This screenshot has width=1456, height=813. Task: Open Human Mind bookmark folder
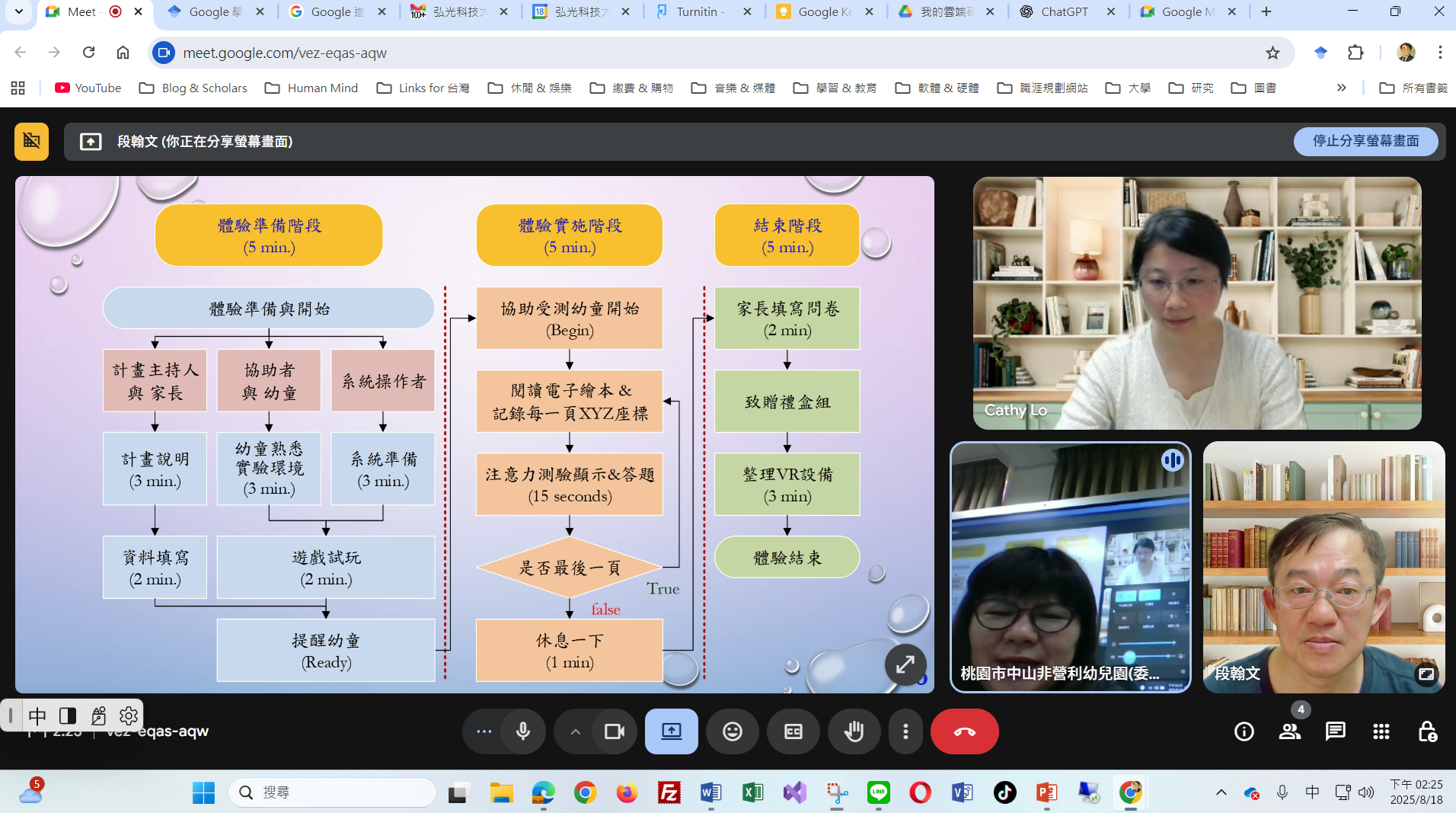coord(311,88)
